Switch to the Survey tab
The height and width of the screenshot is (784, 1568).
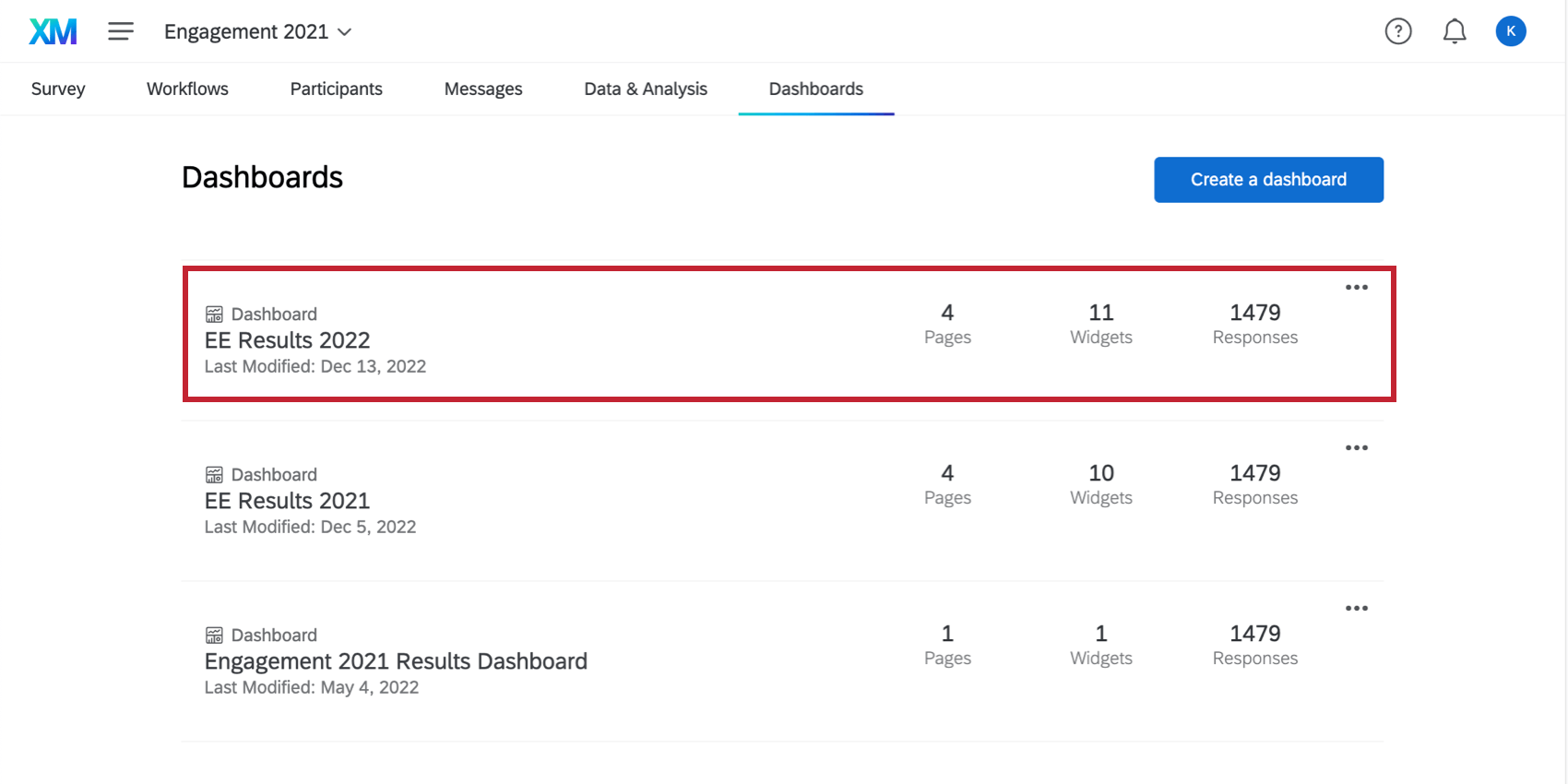tap(58, 89)
